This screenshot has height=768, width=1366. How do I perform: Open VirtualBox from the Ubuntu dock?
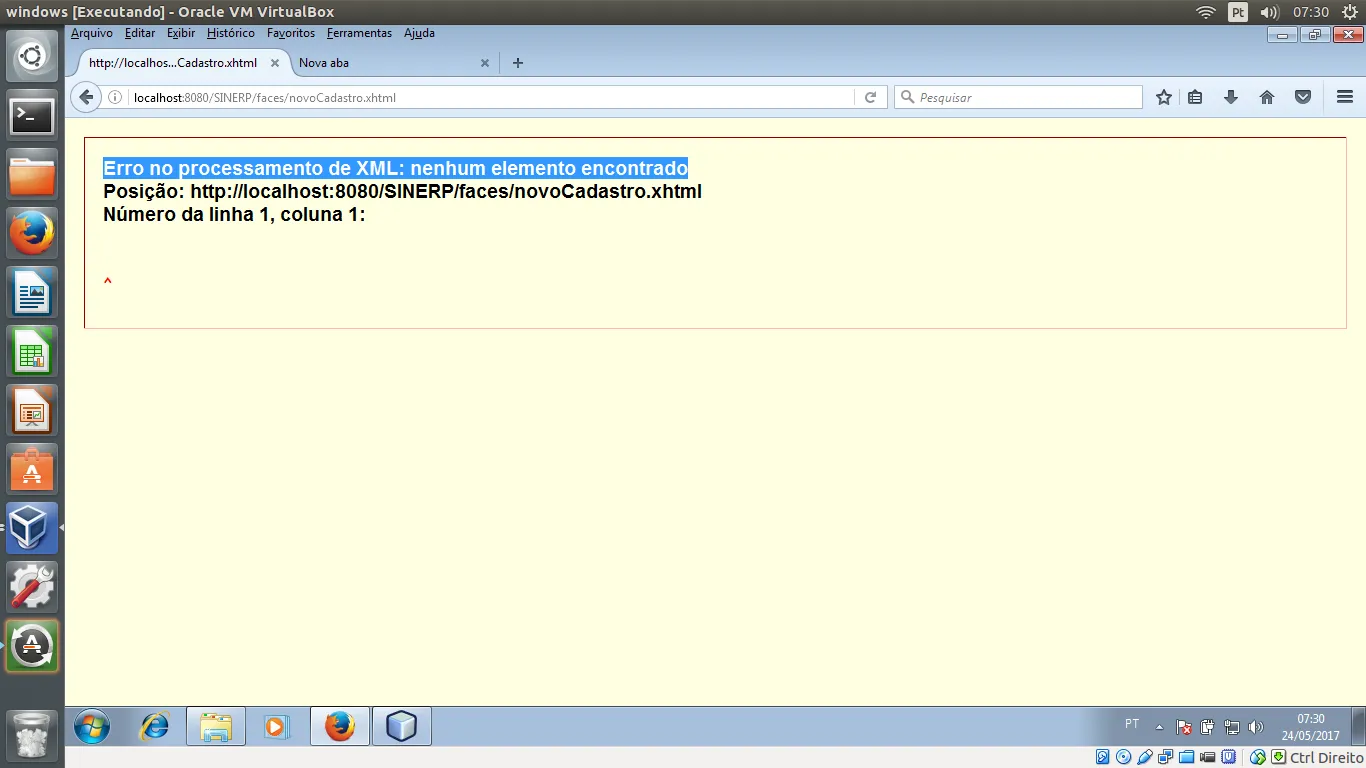tap(33, 529)
